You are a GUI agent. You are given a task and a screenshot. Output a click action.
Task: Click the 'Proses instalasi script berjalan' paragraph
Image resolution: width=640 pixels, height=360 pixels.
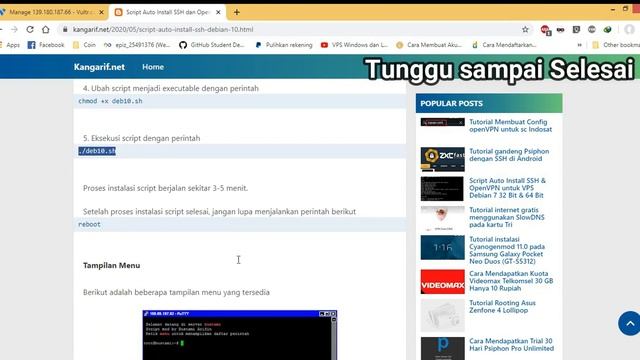tap(165, 188)
